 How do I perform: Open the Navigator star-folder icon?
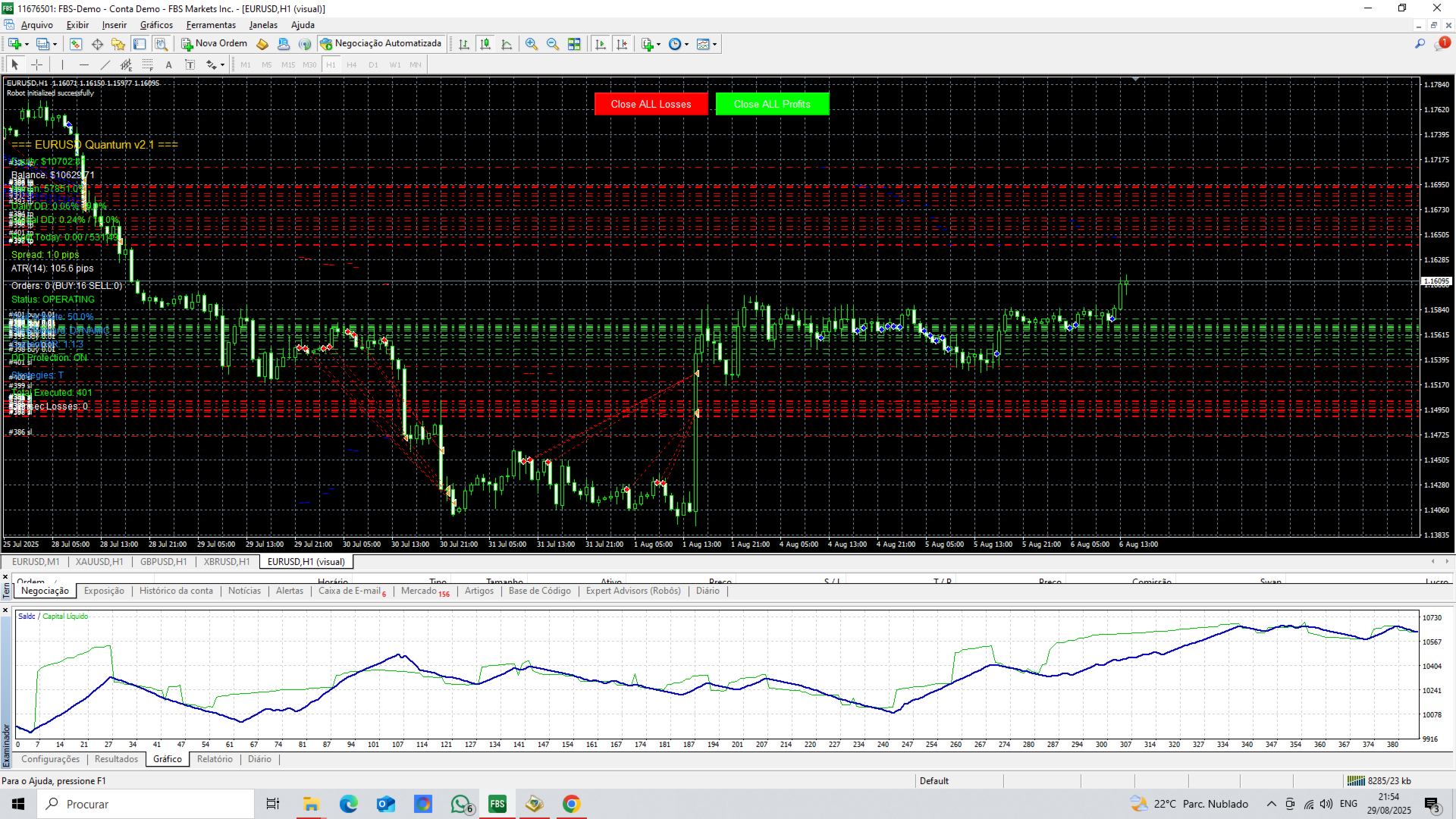pyautogui.click(x=118, y=44)
